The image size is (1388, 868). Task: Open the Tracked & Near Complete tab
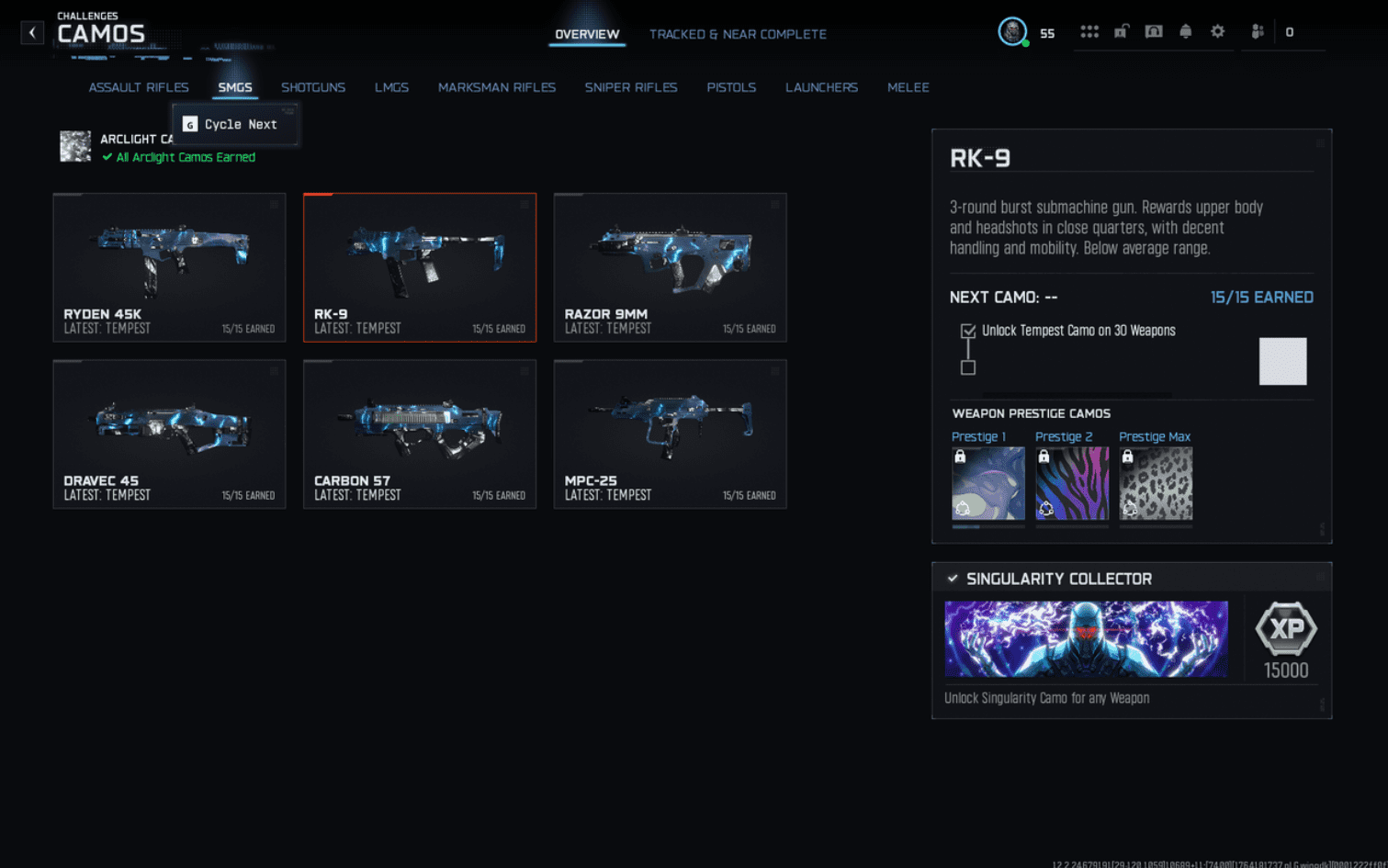738,34
